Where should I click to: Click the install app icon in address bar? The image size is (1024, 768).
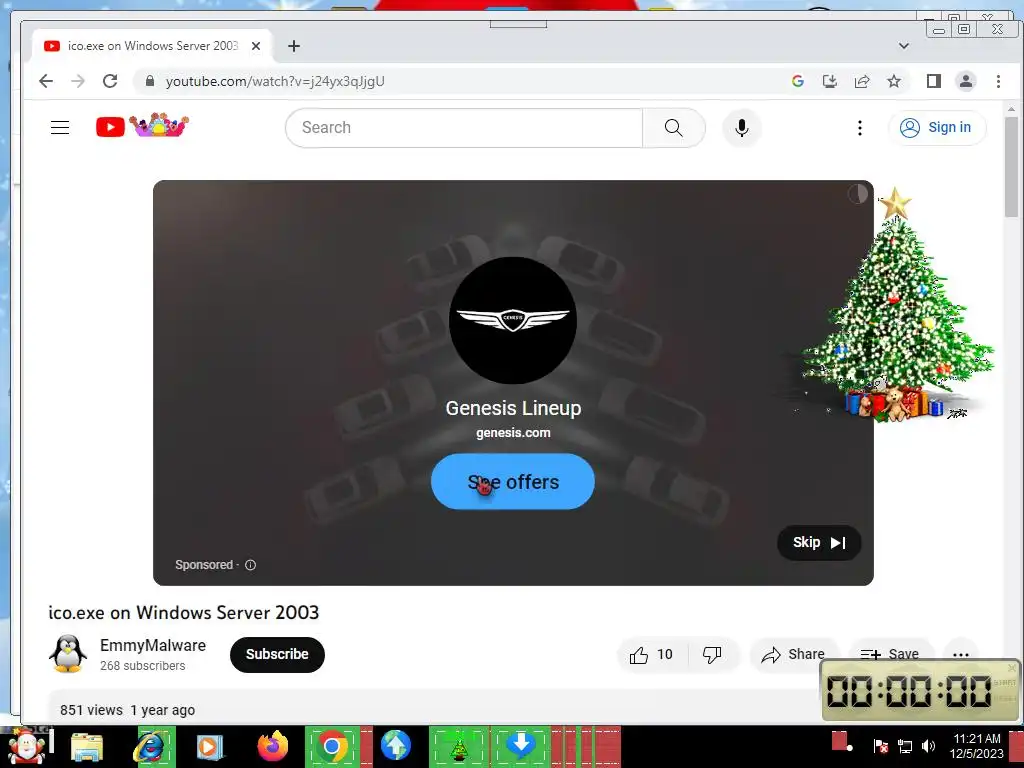click(829, 81)
